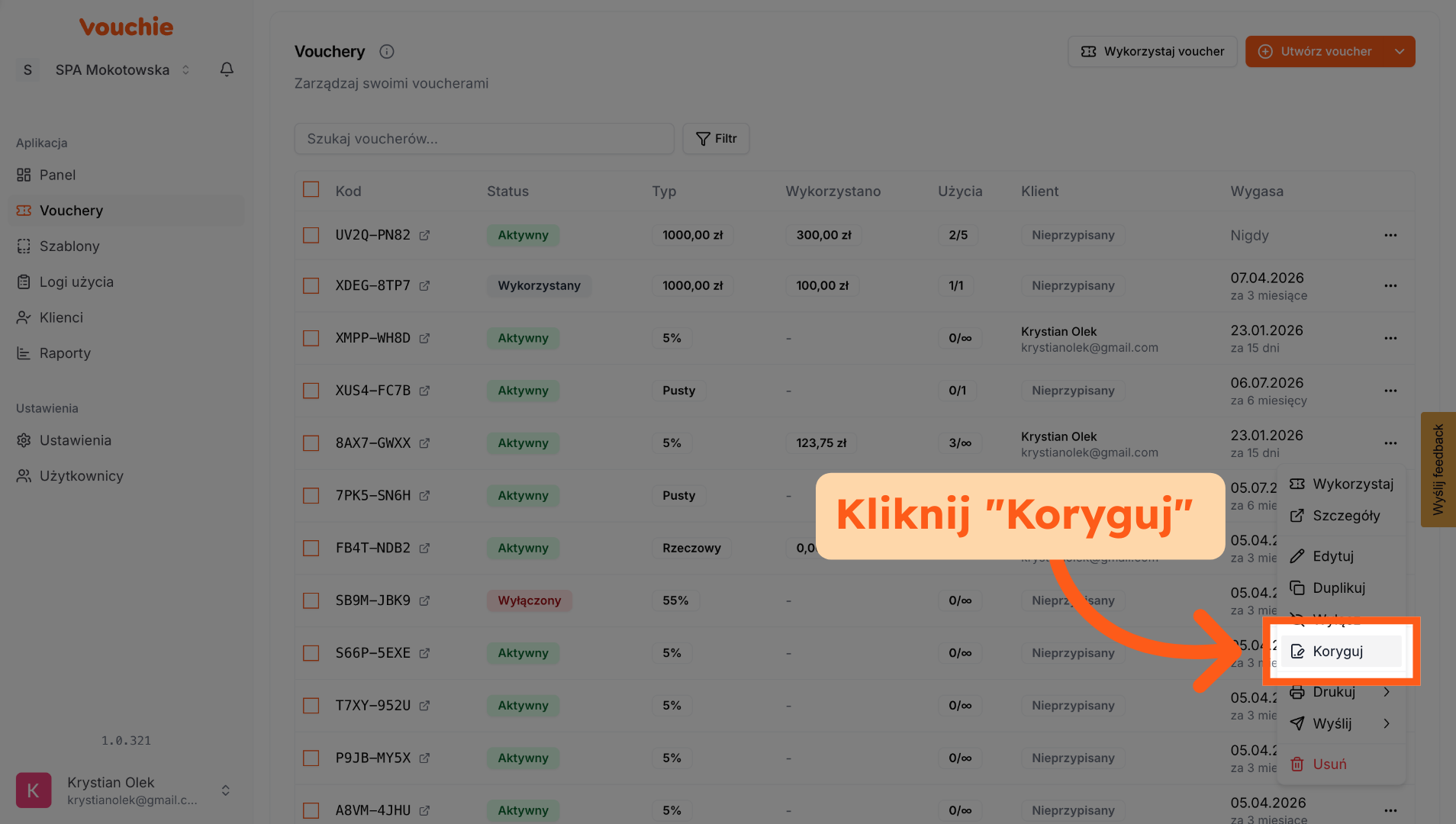Click the notification bell icon

click(227, 69)
